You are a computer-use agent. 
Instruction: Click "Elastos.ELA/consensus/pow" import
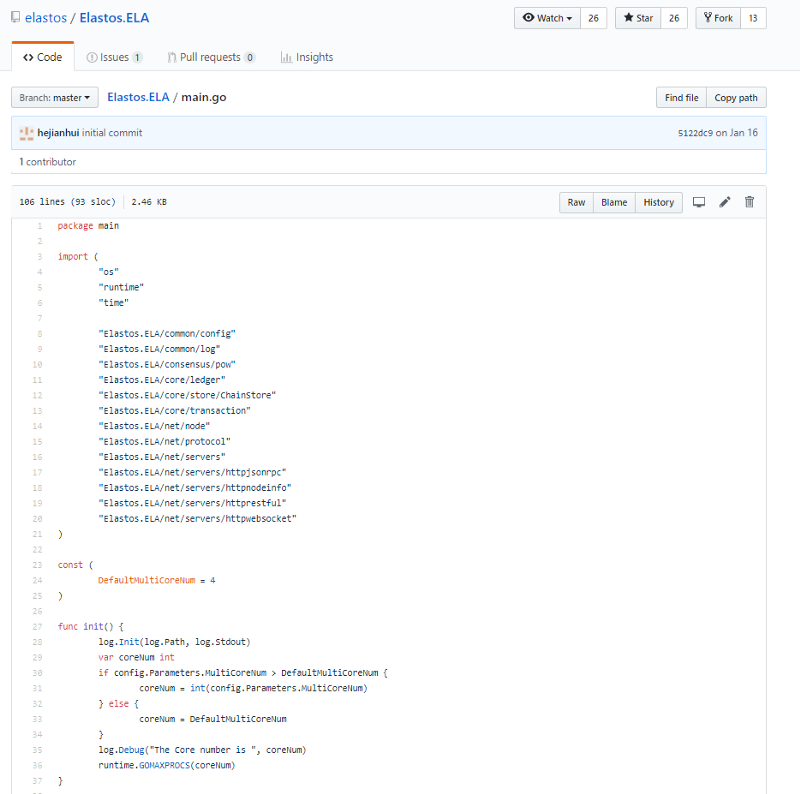(x=167, y=364)
